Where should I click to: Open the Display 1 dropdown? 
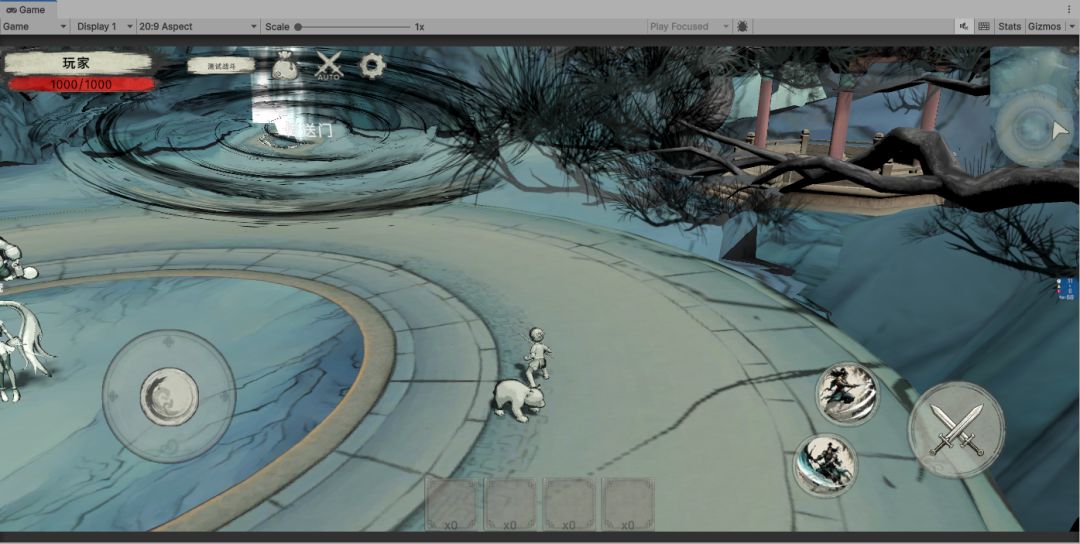coord(105,26)
